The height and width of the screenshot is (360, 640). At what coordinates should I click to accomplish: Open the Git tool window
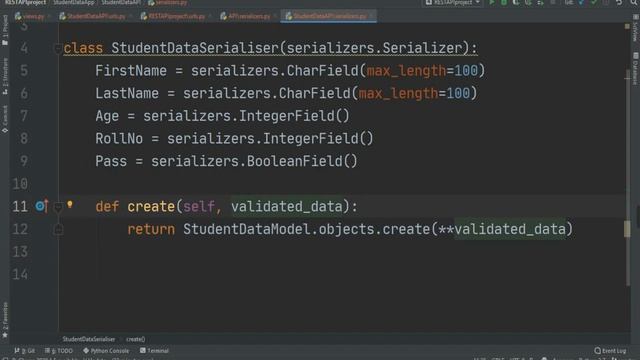tap(24, 351)
